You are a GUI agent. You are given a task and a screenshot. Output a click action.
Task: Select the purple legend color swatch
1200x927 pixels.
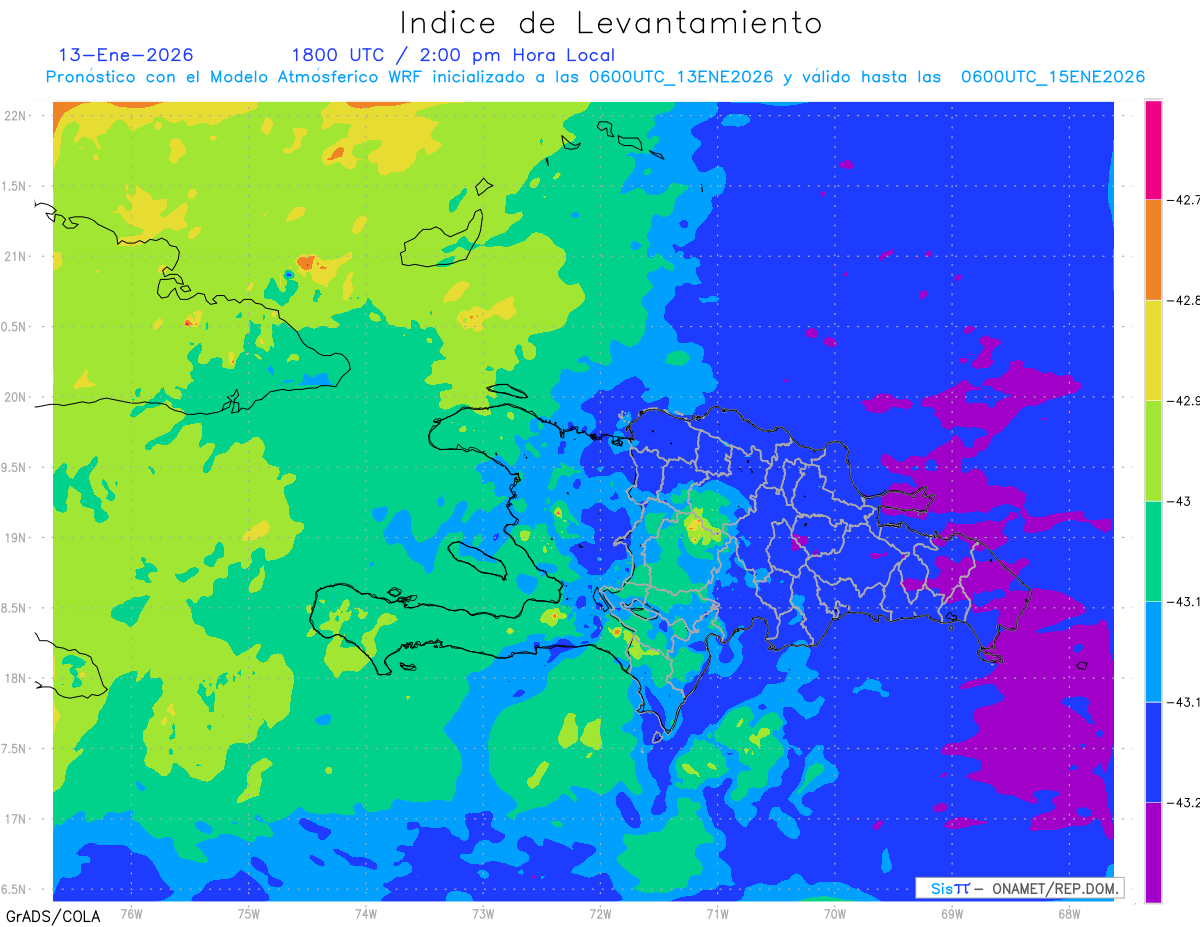point(1154,851)
